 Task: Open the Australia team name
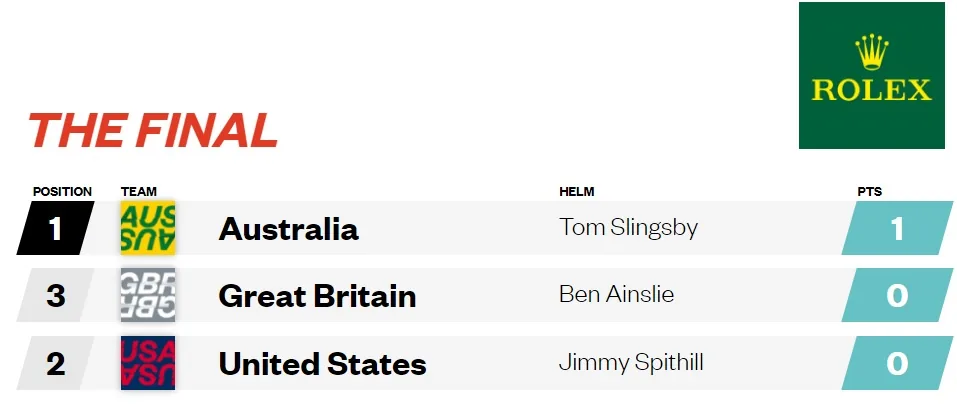[289, 229]
